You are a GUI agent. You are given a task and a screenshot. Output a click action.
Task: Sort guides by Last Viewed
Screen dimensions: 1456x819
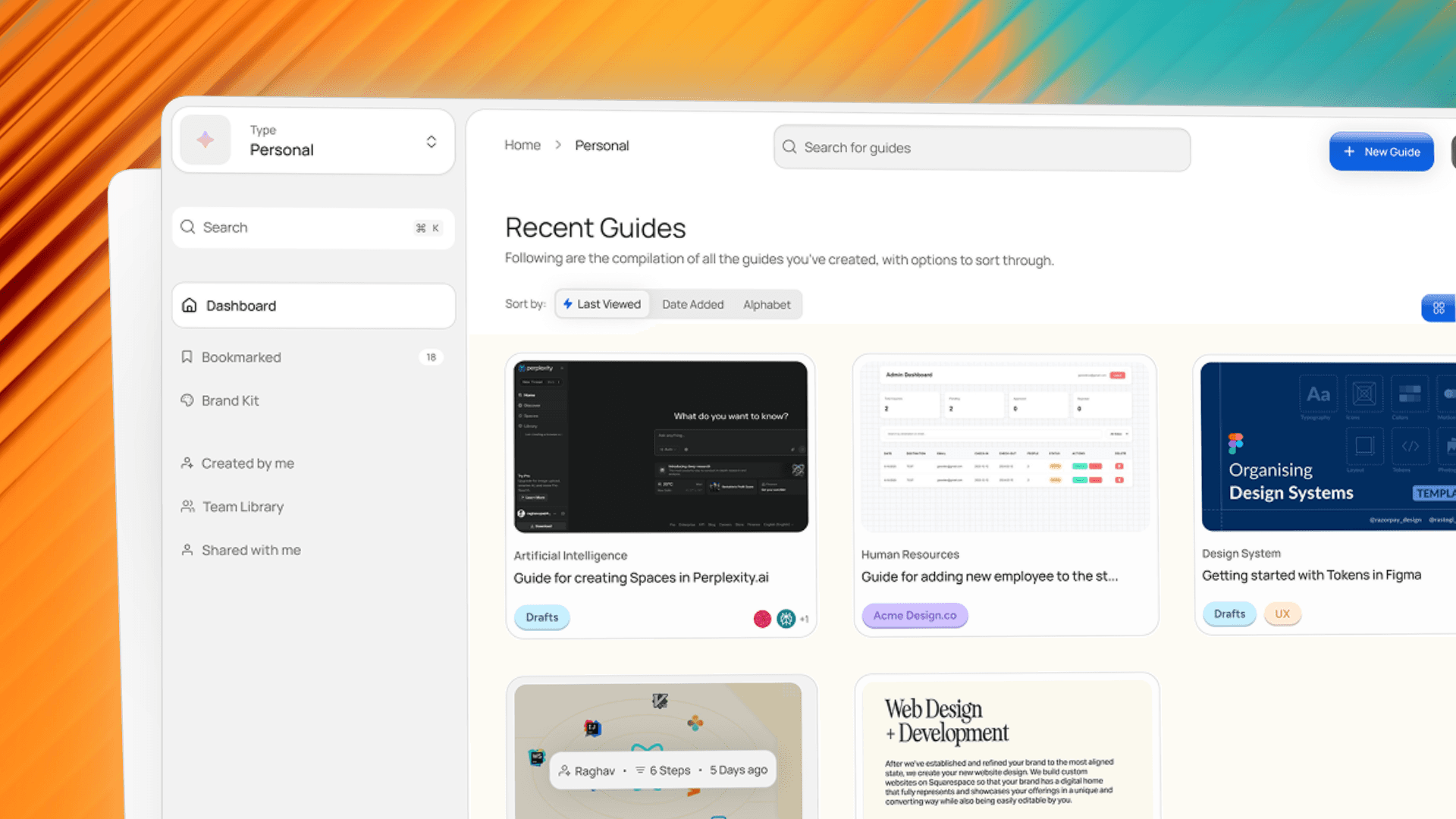click(602, 304)
